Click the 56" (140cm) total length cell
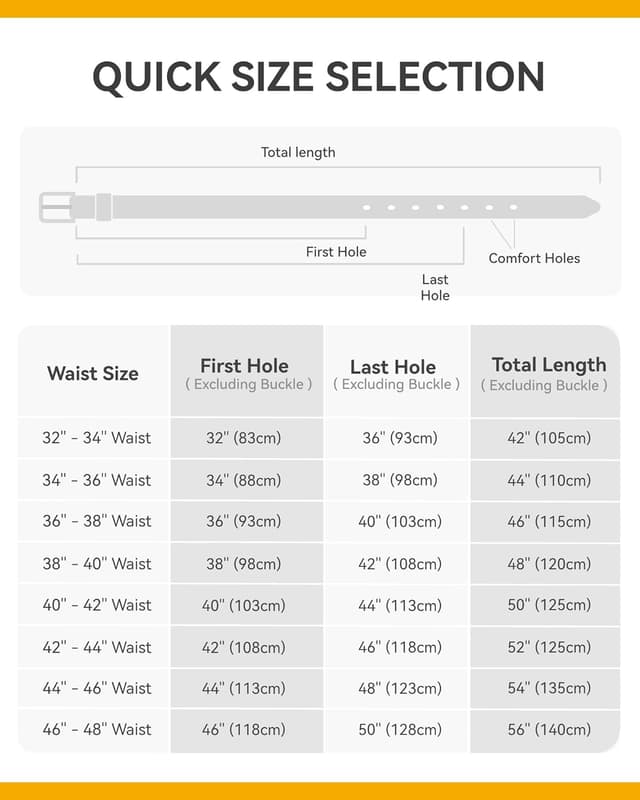640x800 pixels. 549,730
